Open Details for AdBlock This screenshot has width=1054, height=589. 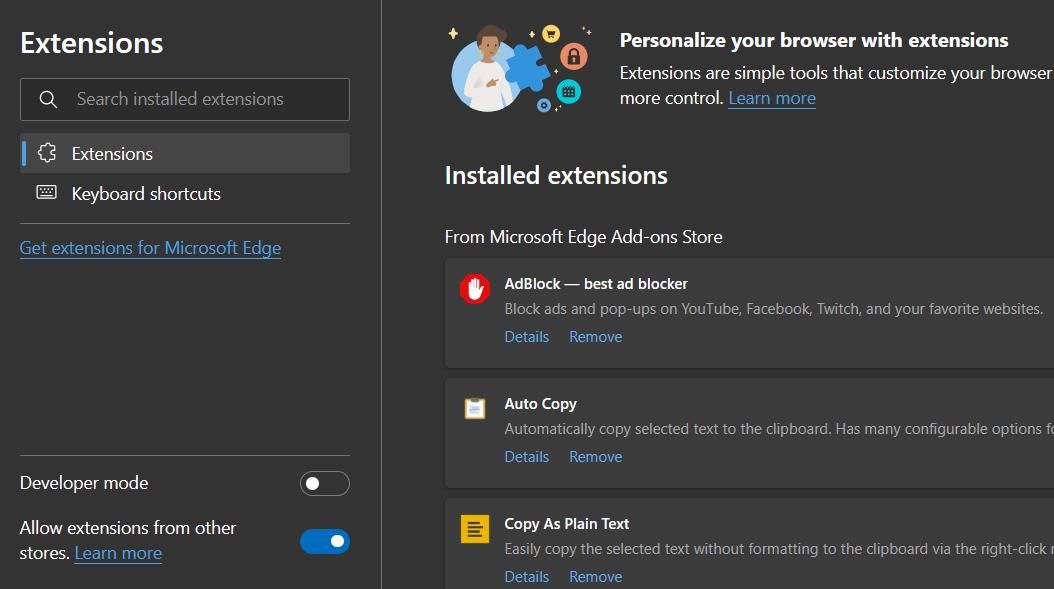click(x=527, y=337)
